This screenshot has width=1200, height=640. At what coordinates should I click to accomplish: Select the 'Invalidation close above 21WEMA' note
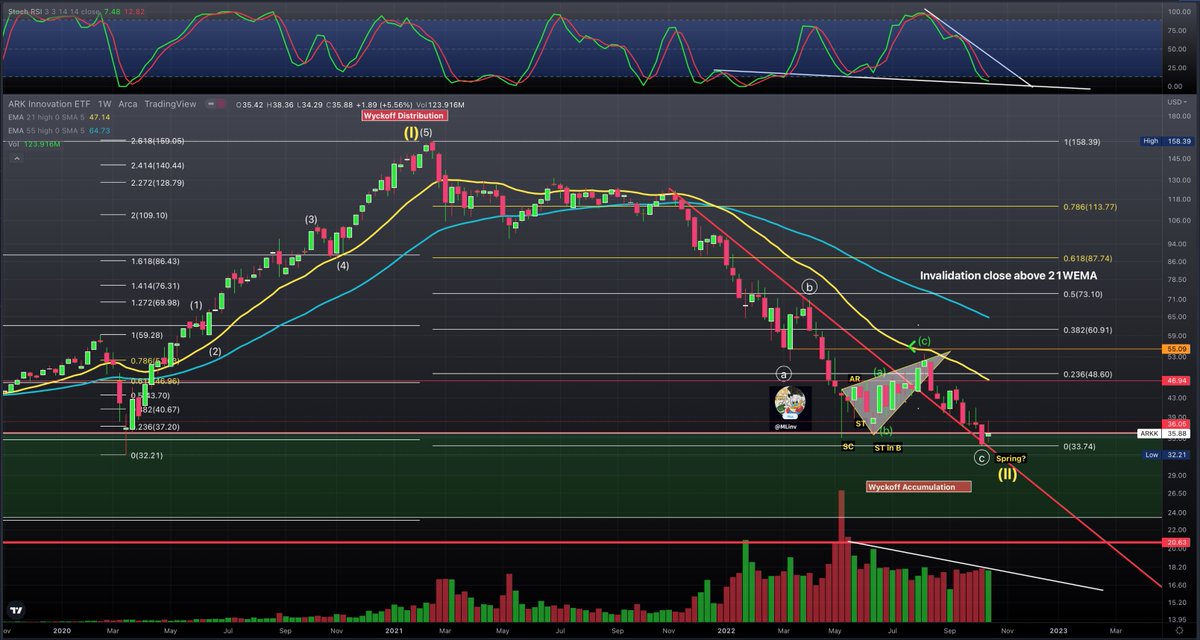[1007, 274]
